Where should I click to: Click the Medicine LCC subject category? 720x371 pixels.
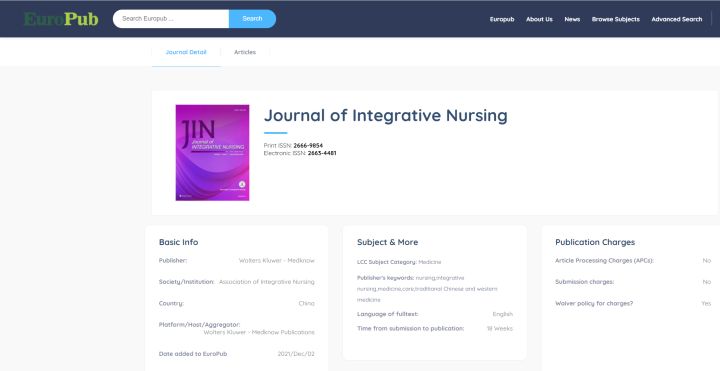(430, 262)
